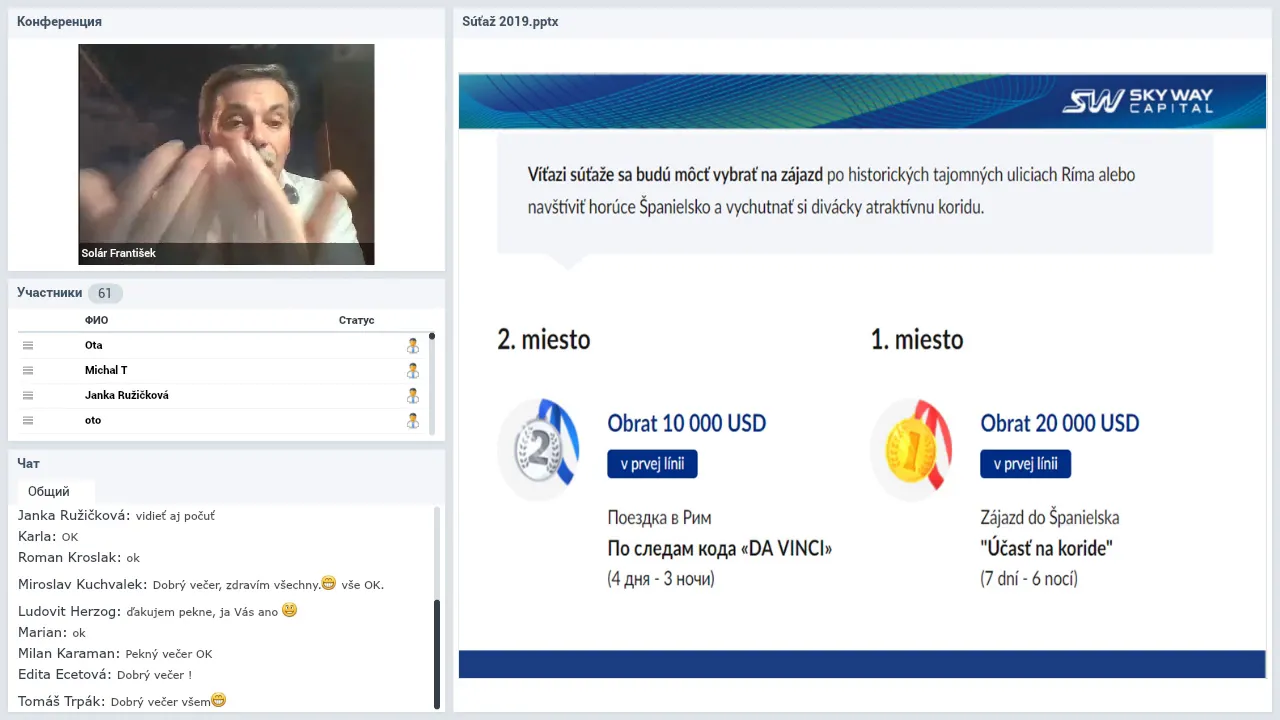Click Solár František's webcam video
Viewport: 1280px width, 720px height.
(x=226, y=154)
